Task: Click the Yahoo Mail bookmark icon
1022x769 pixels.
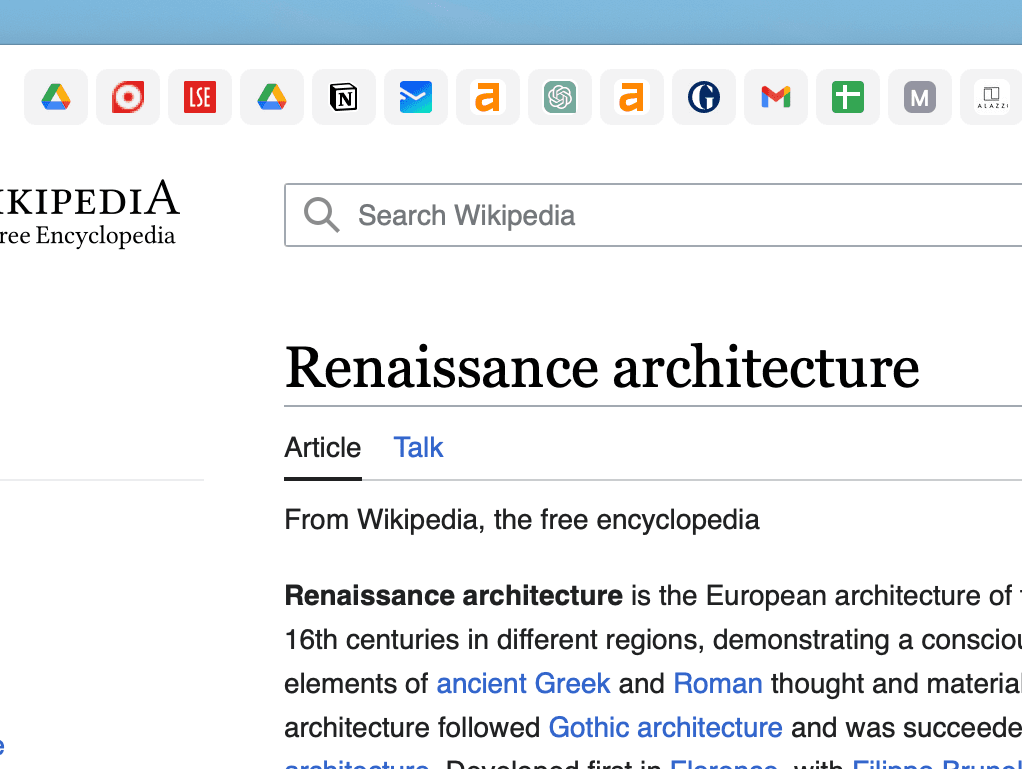Action: 416,97
